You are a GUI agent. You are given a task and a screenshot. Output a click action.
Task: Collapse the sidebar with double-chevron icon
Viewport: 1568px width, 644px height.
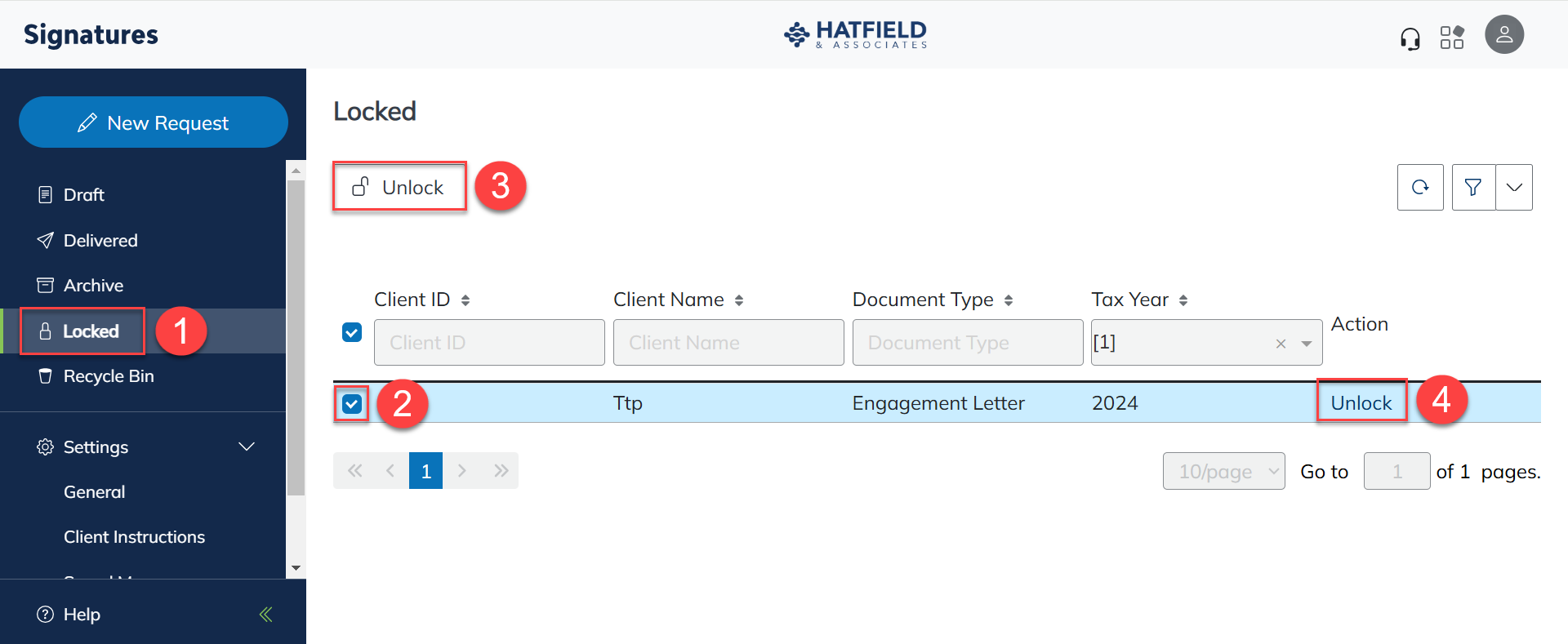point(266,614)
